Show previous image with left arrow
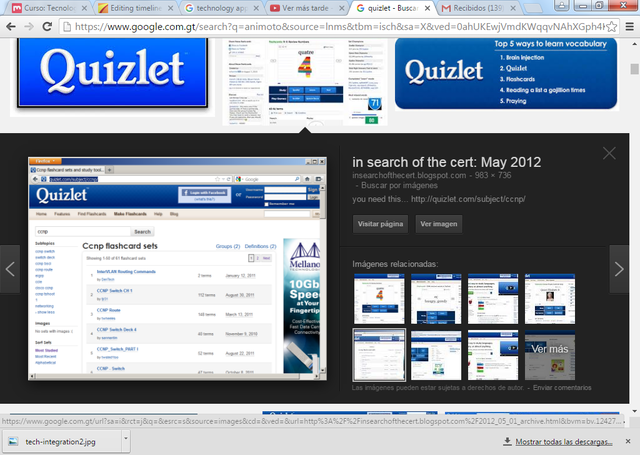 pyautogui.click(x=10, y=269)
